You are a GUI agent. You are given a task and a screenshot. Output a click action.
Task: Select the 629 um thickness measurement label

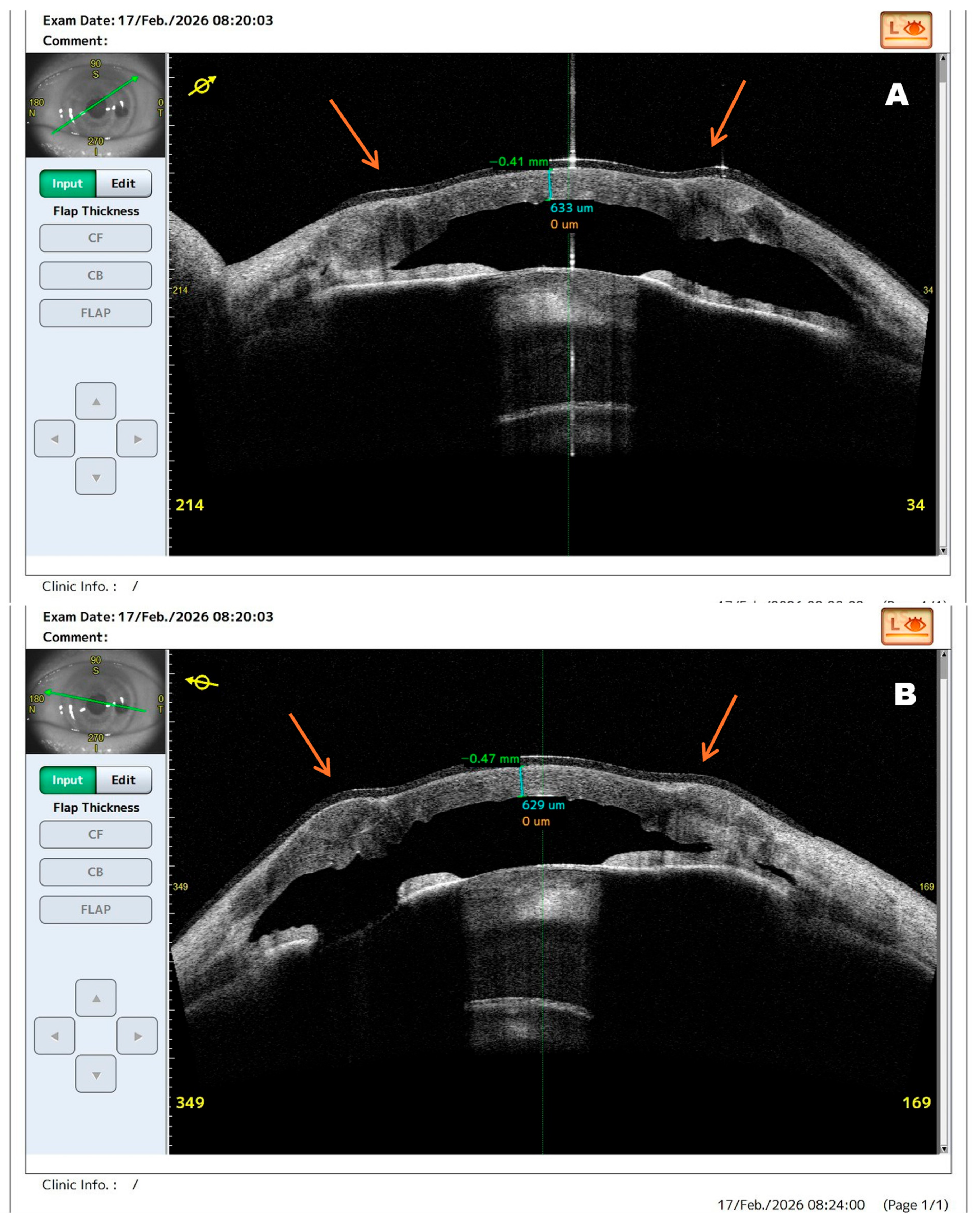543,805
